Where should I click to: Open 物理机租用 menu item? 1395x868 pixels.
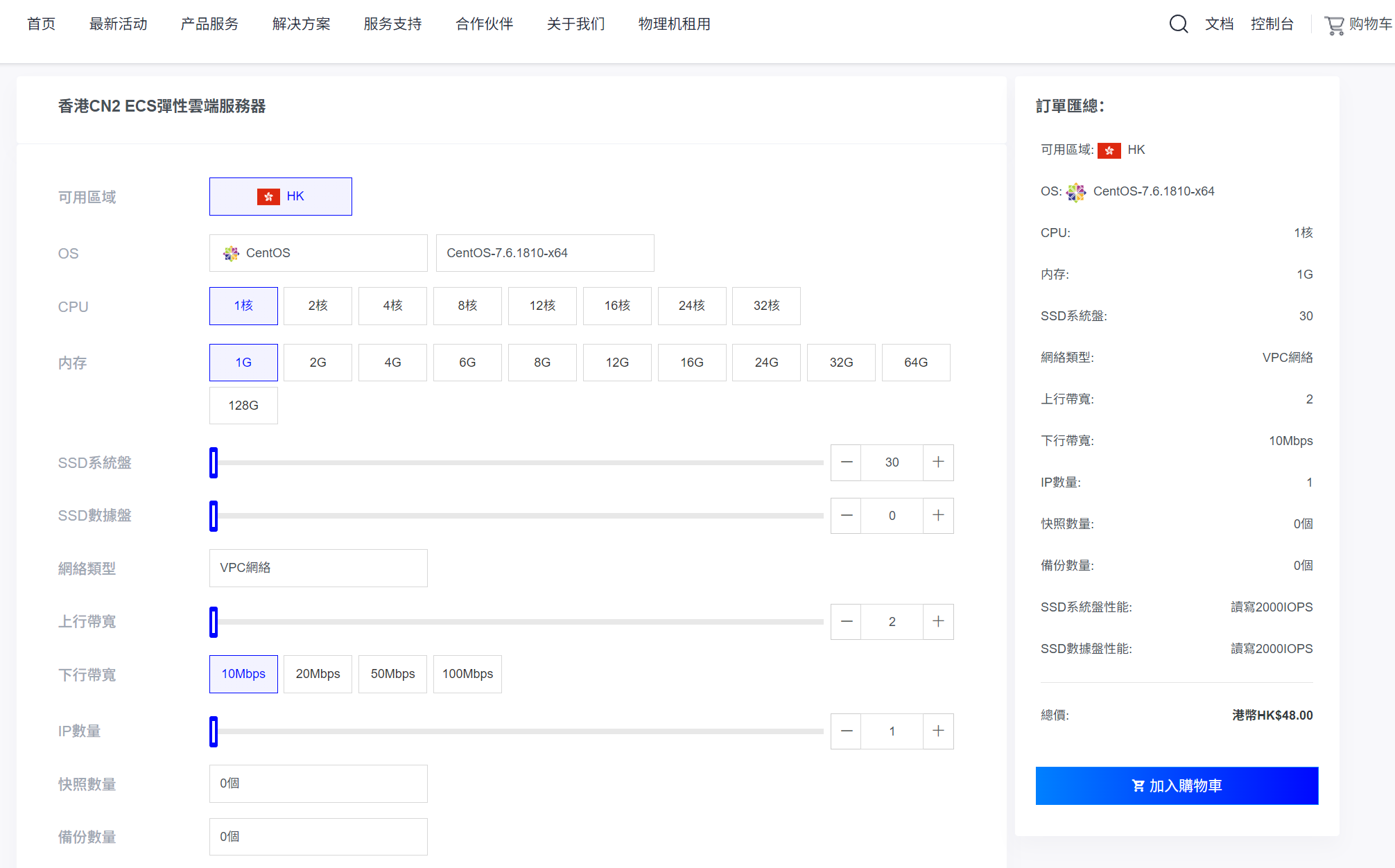point(674,24)
